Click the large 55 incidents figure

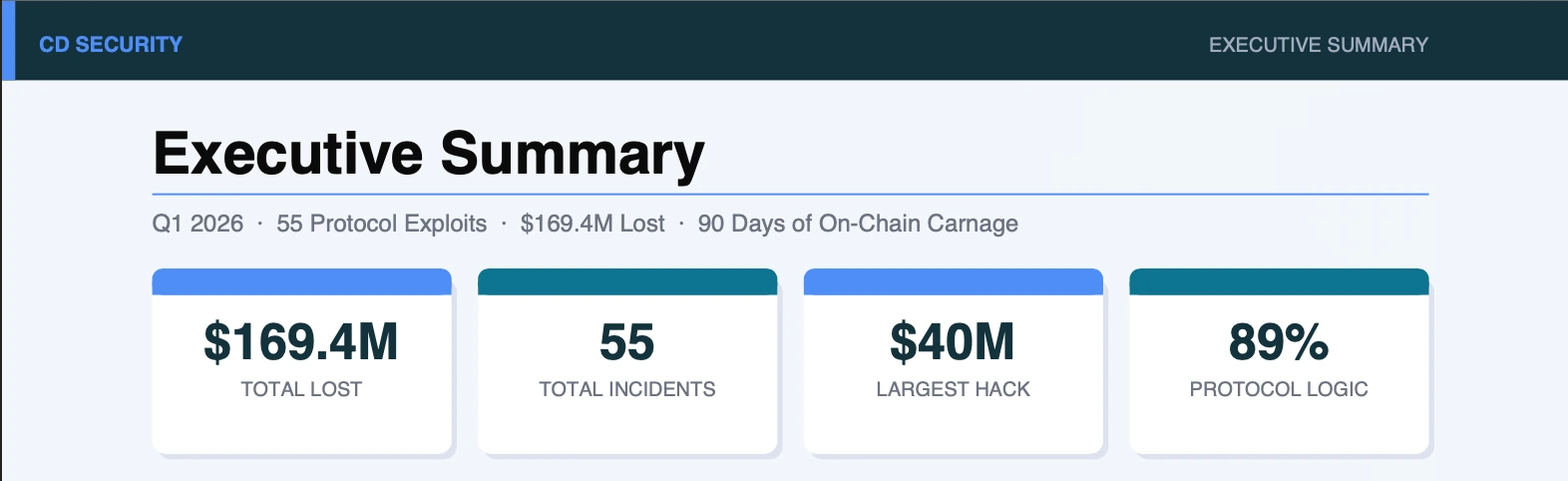click(x=627, y=342)
